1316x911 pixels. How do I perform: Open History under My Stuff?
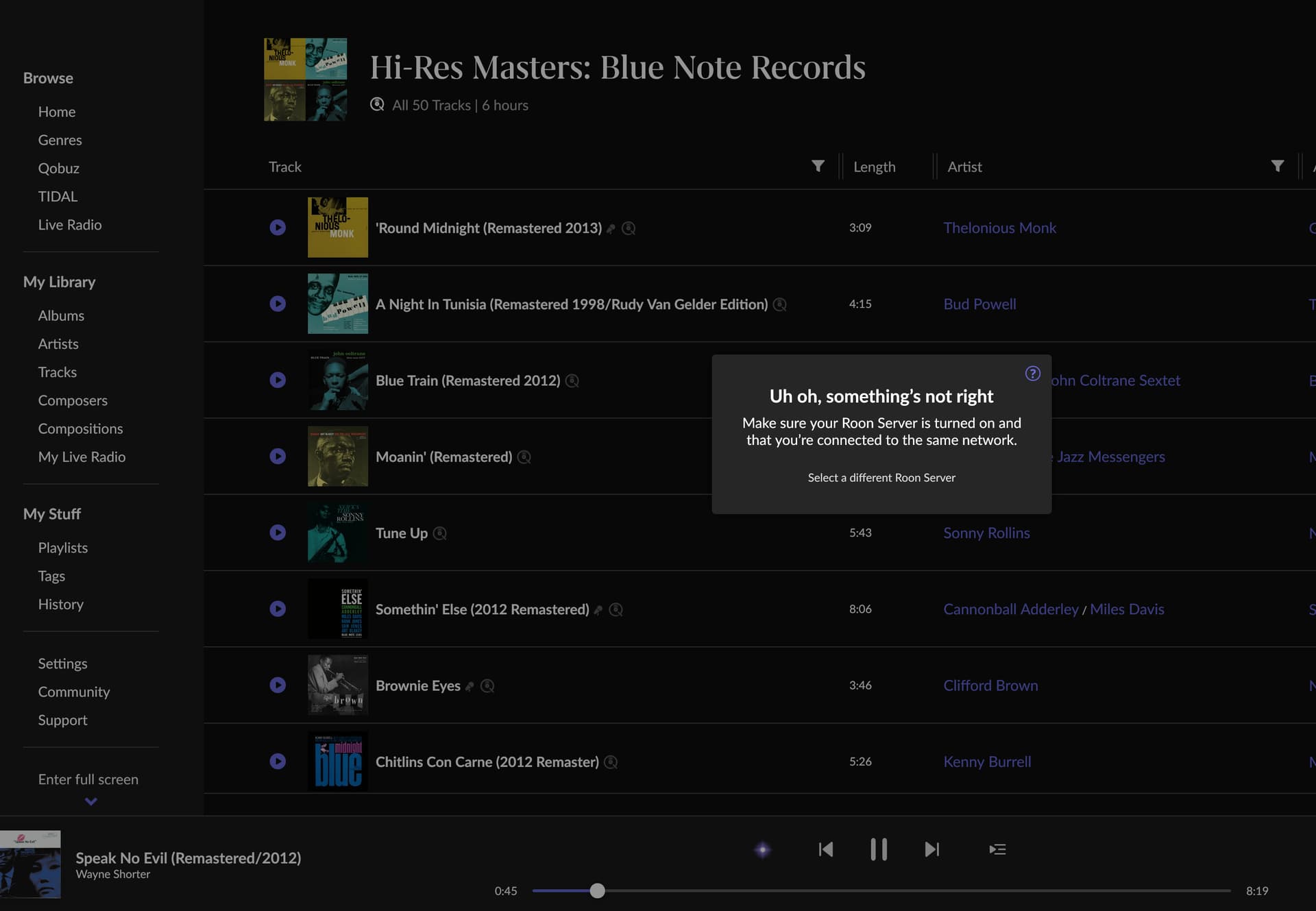(61, 604)
